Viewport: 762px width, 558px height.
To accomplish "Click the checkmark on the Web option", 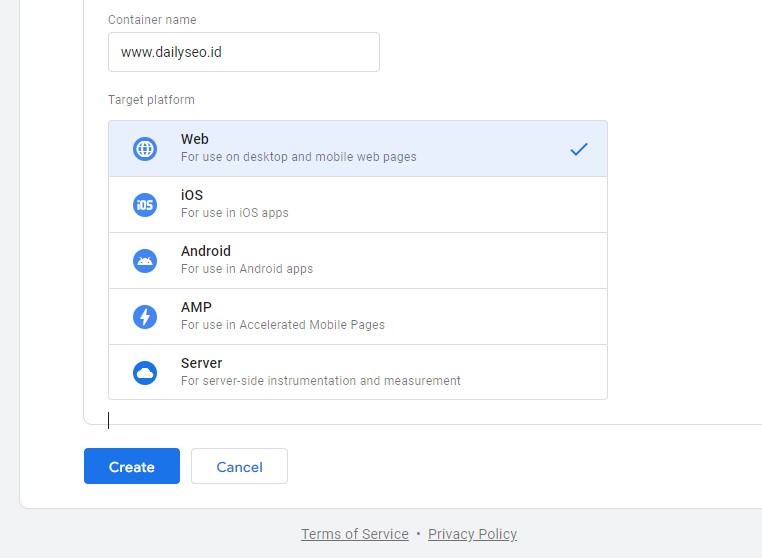I will (x=579, y=149).
